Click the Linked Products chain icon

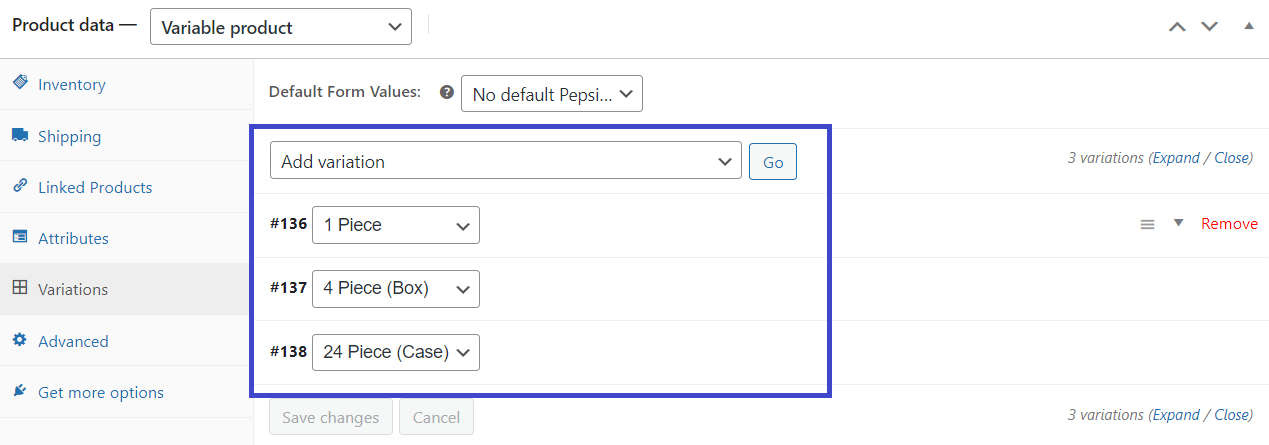(19, 186)
